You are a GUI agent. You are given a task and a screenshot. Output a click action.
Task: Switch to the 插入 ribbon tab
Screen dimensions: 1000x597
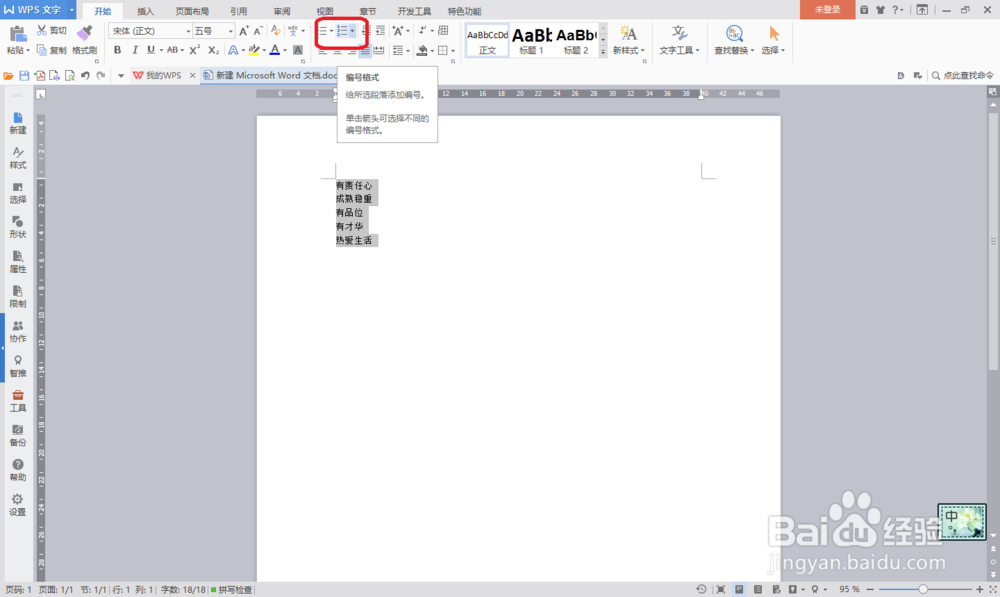tap(145, 11)
